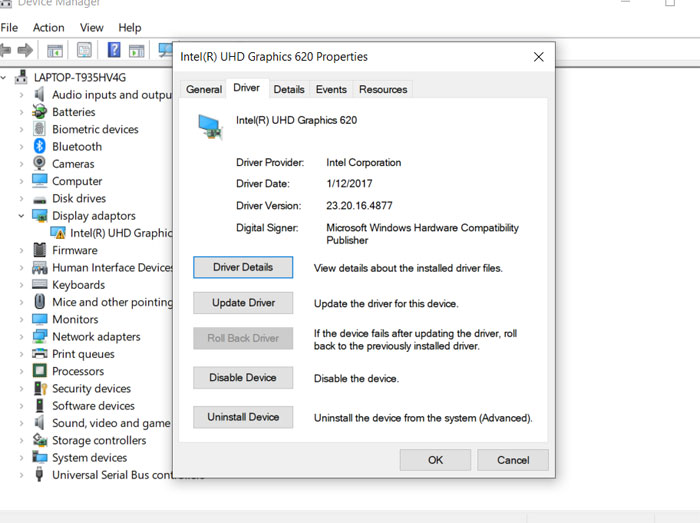Click the Universal Serial Bus plug icon
This screenshot has height=523, width=700.
(39, 474)
